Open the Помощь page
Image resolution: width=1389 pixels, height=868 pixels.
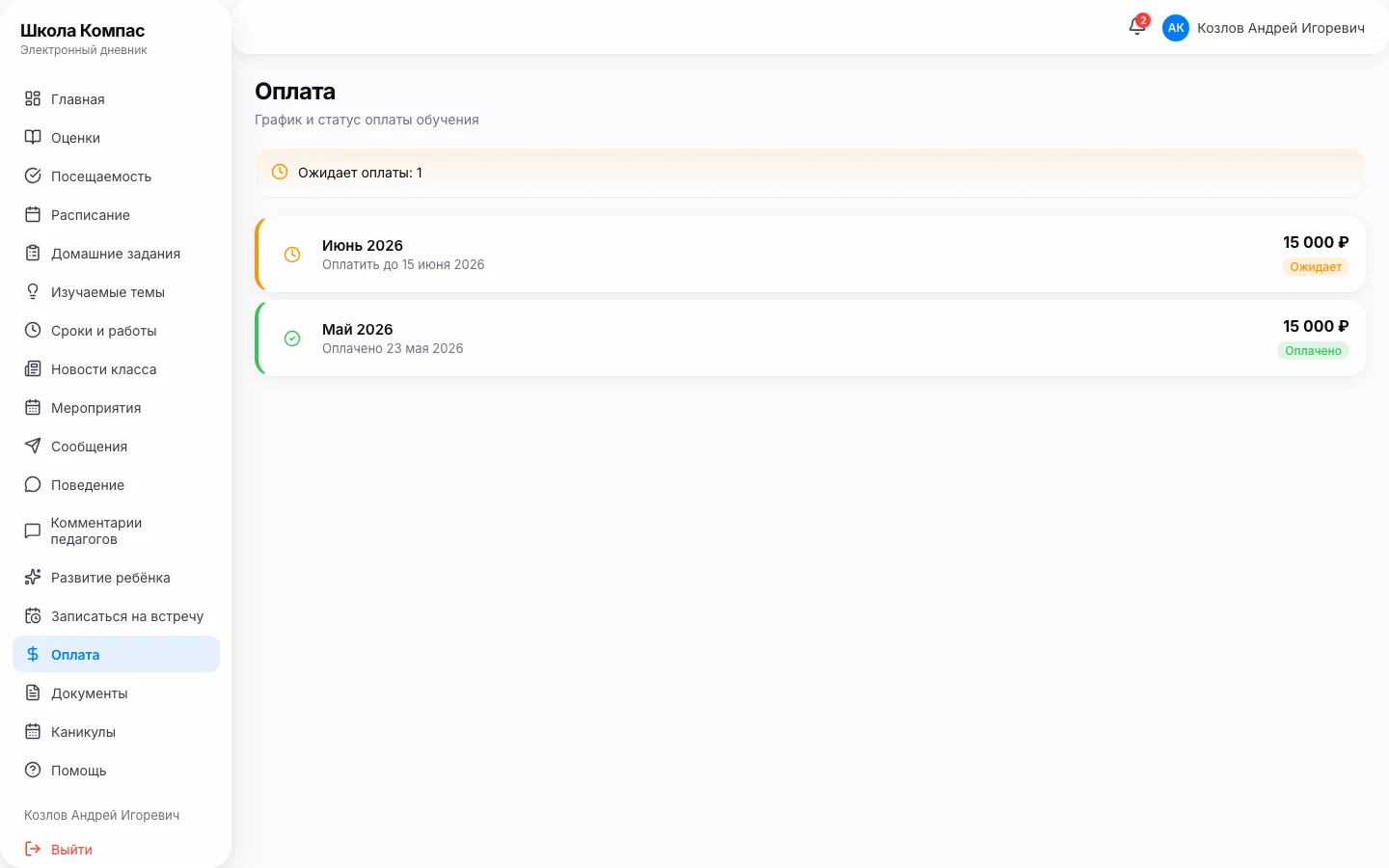(x=116, y=770)
